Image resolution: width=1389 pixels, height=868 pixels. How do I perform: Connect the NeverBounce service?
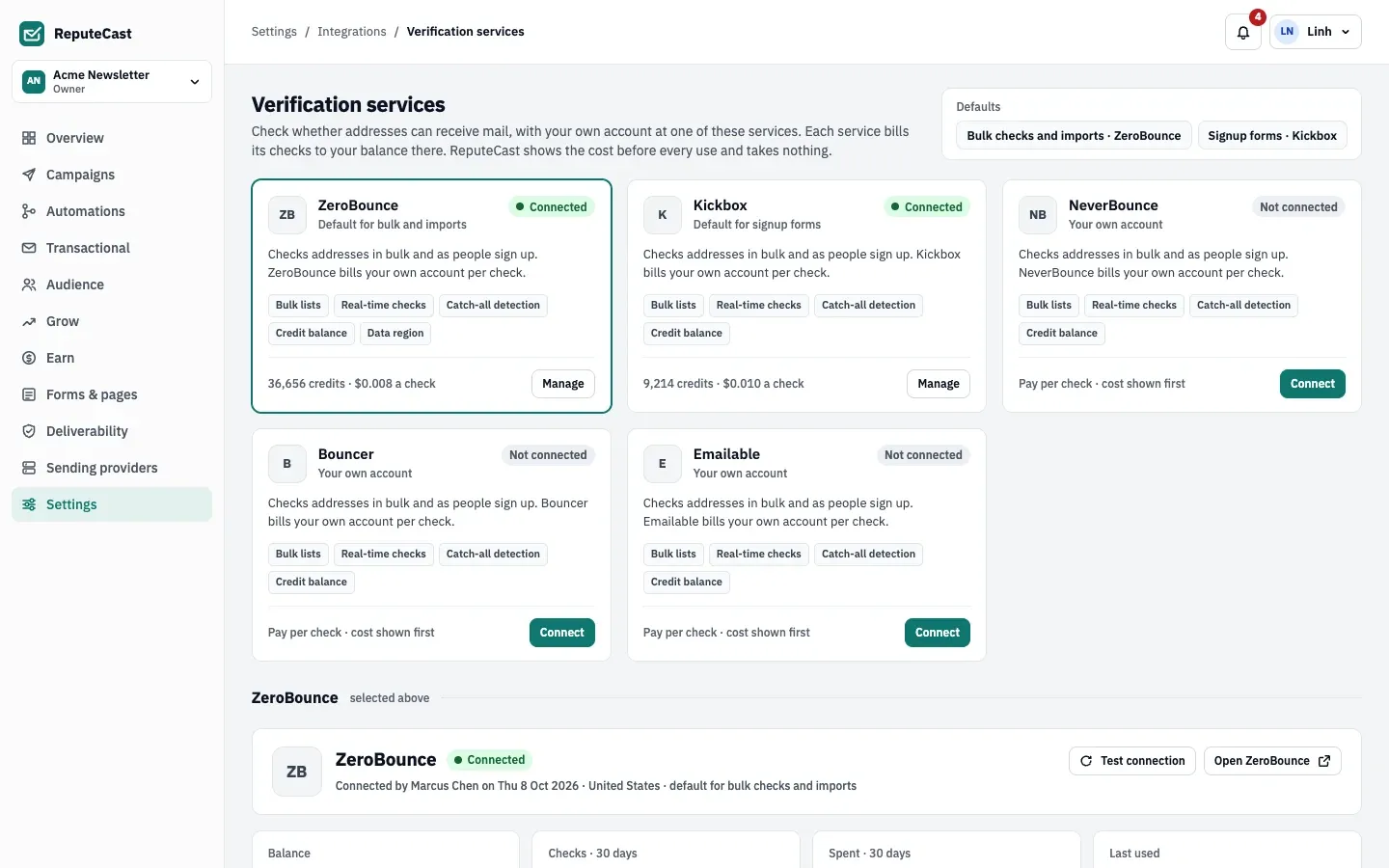click(1313, 384)
